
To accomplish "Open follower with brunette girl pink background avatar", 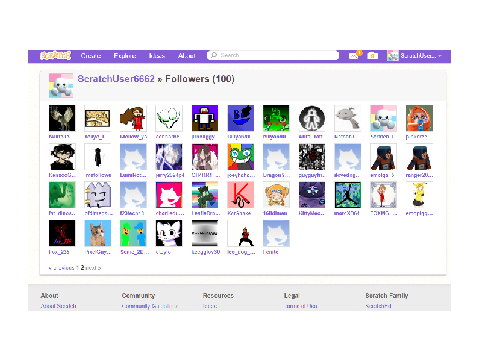I will tap(205, 157).
